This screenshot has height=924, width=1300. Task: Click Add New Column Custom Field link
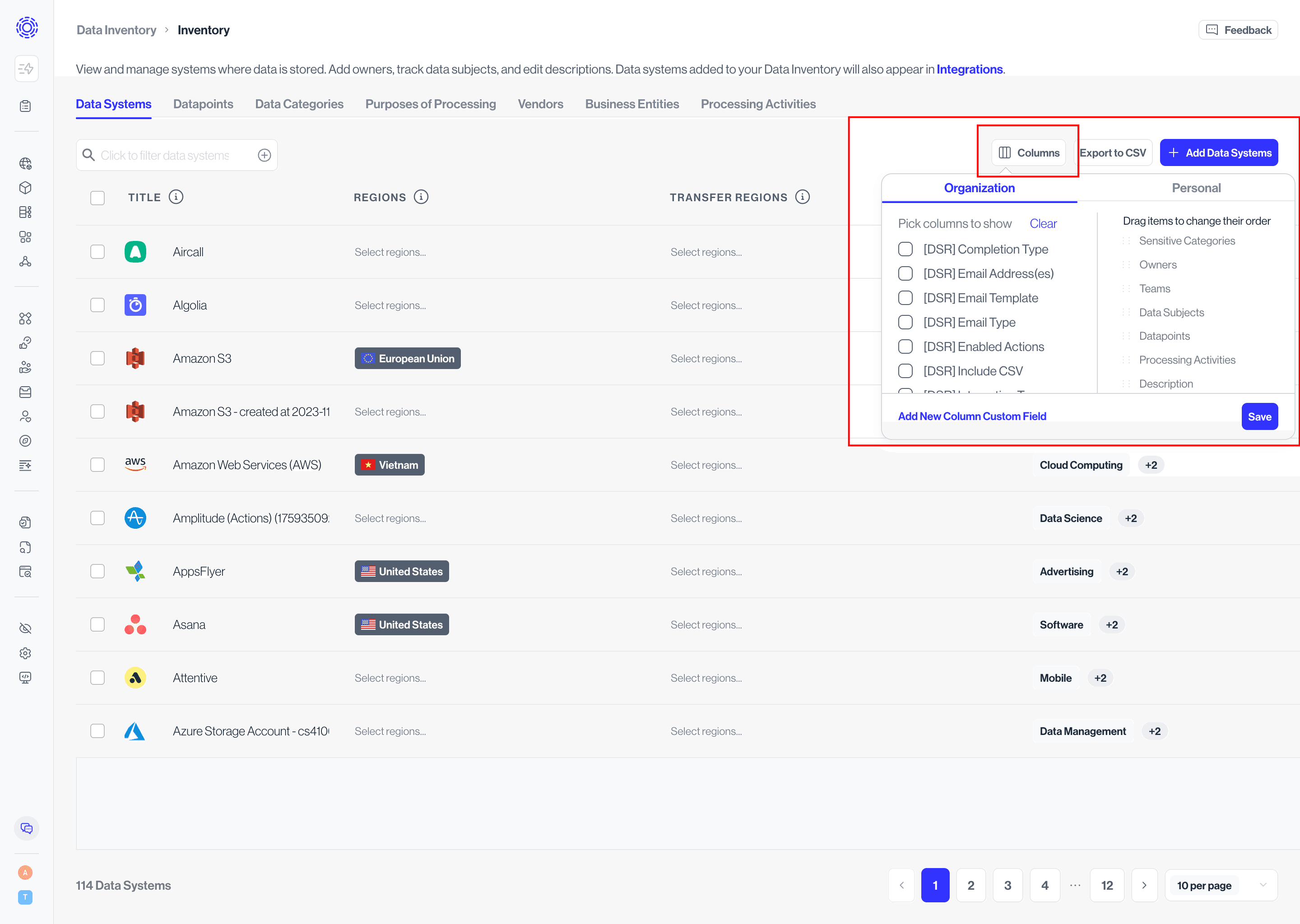[x=972, y=416]
